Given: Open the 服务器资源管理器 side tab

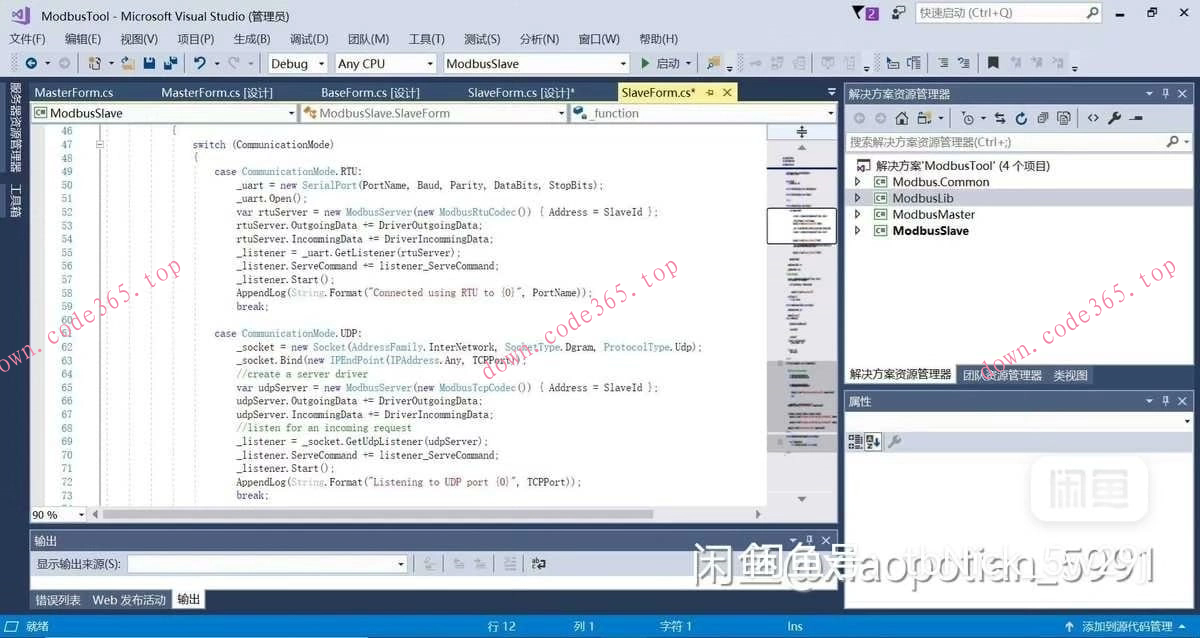Looking at the screenshot, I should [x=16, y=126].
